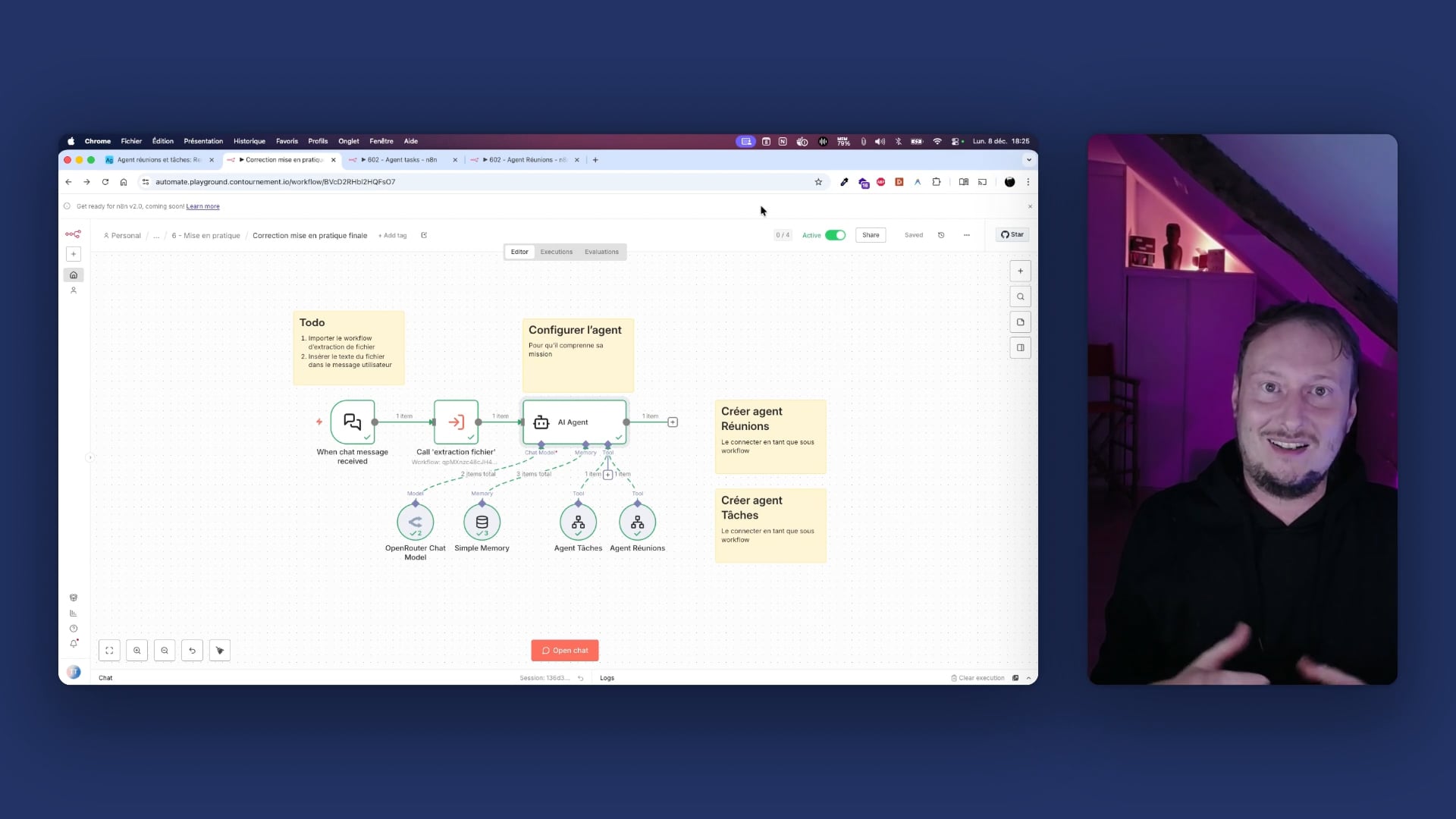Expand the breadcrumb ellipsis in the workflow path
The image size is (1456, 819).
tap(156, 236)
